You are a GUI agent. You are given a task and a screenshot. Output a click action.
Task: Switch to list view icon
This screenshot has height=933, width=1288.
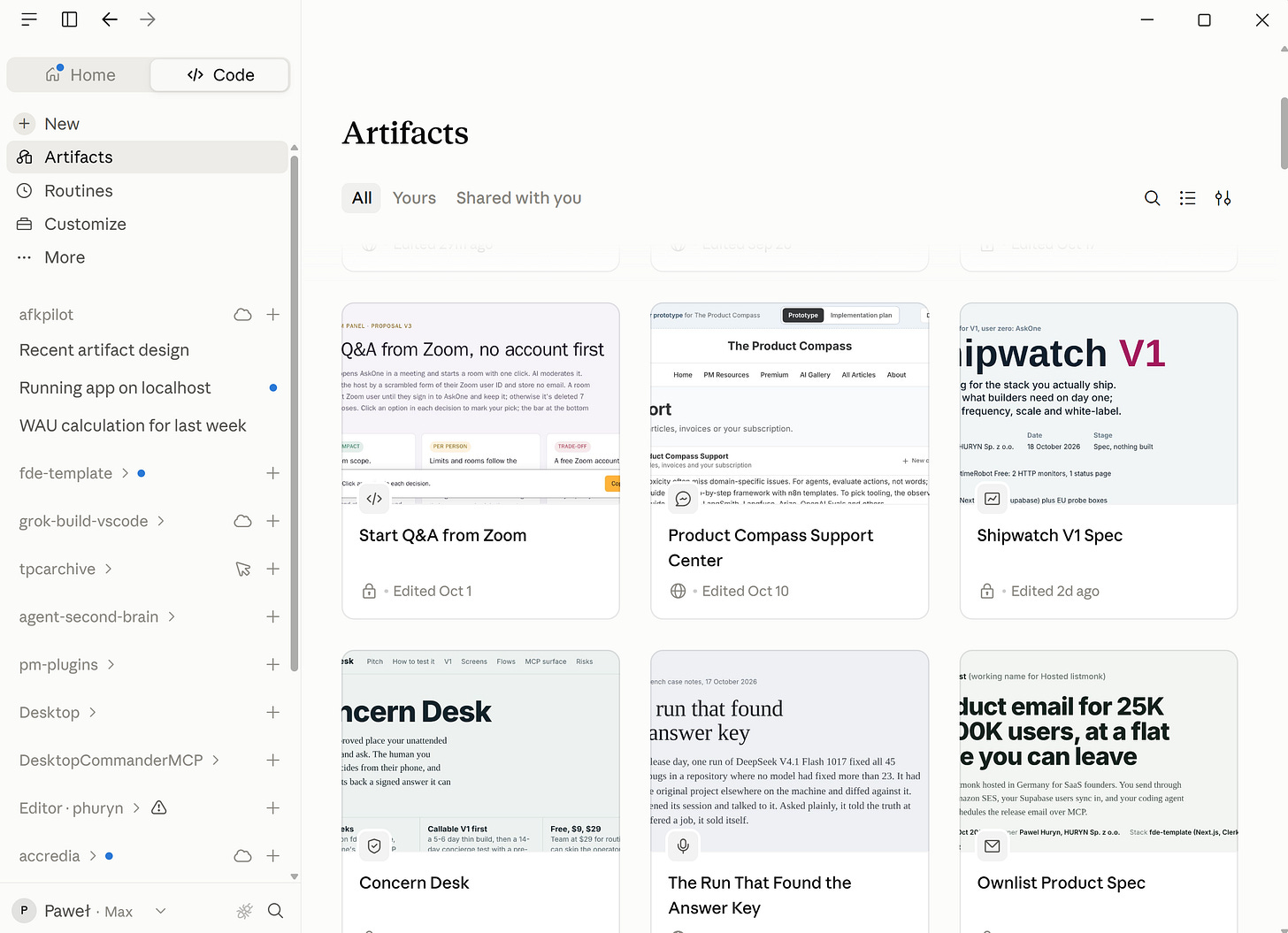1187,198
